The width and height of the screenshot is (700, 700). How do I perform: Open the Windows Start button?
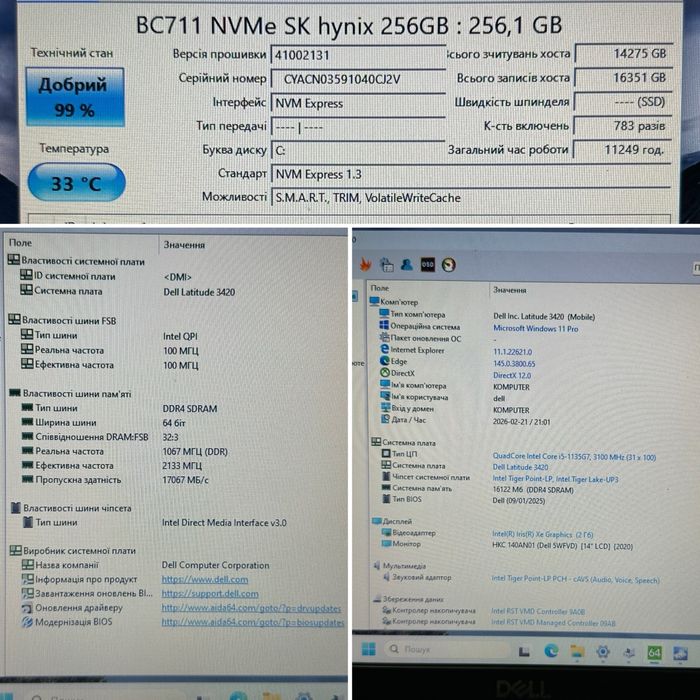point(369,649)
